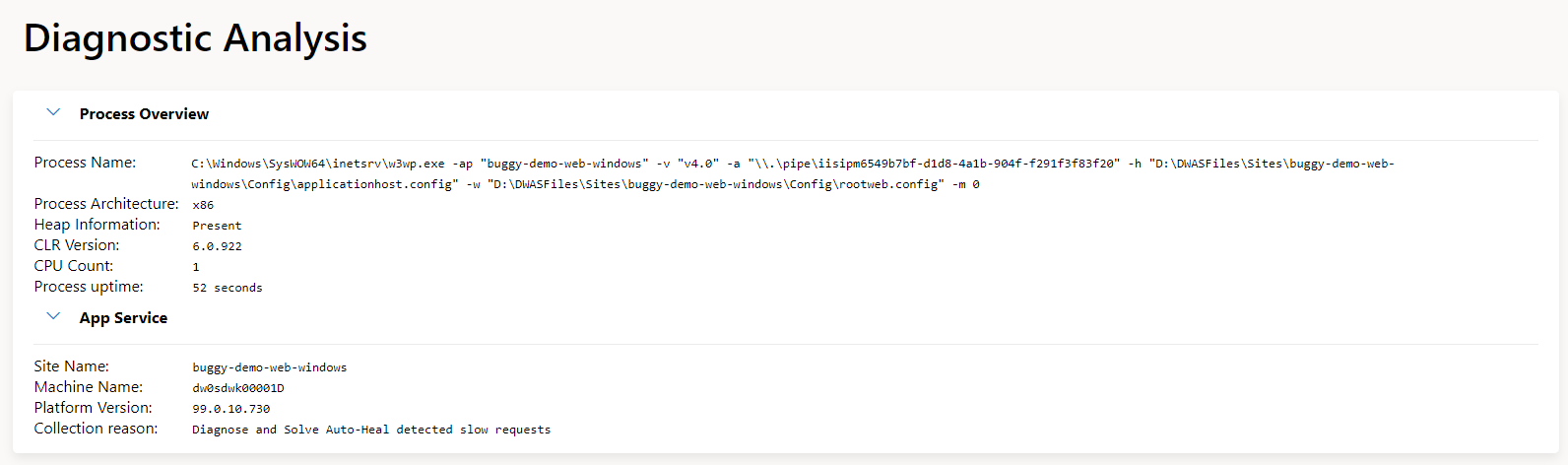Image resolution: width=1568 pixels, height=465 pixels.
Task: Collapse the App Service chevron
Action: pos(54,317)
